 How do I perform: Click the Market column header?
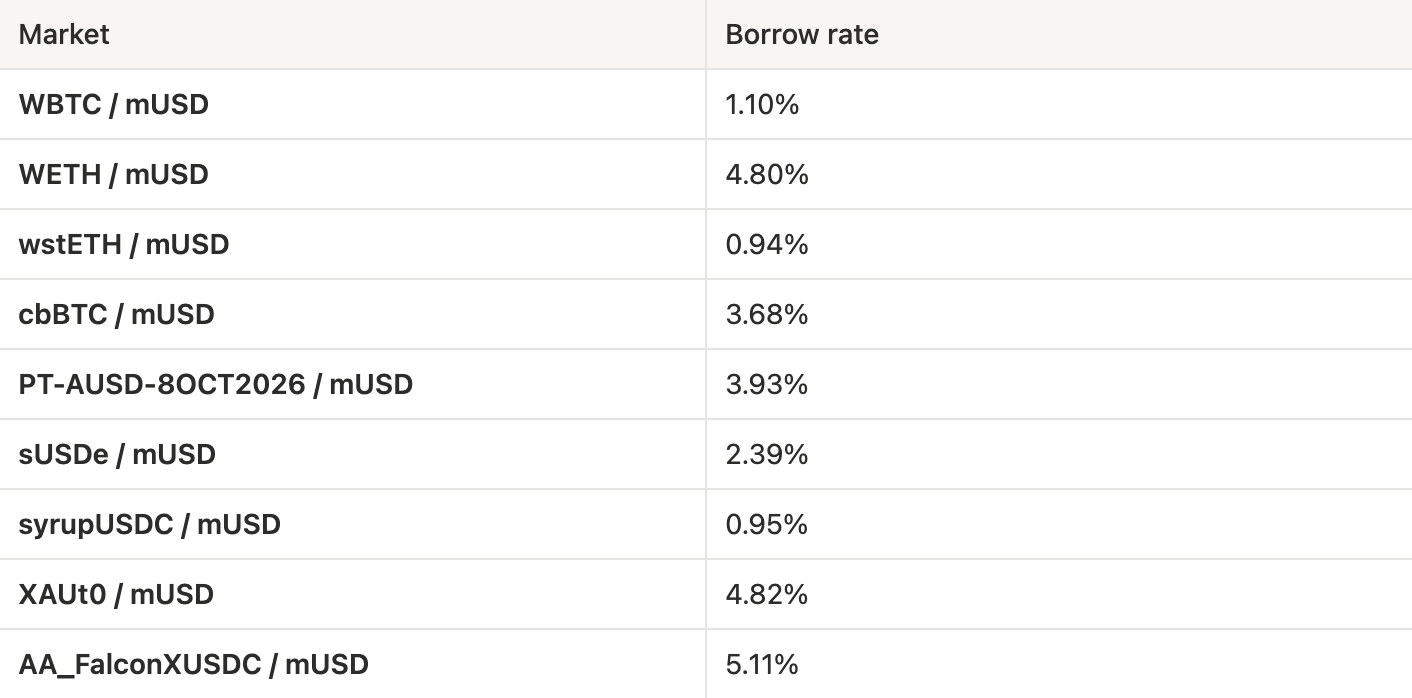click(352, 34)
